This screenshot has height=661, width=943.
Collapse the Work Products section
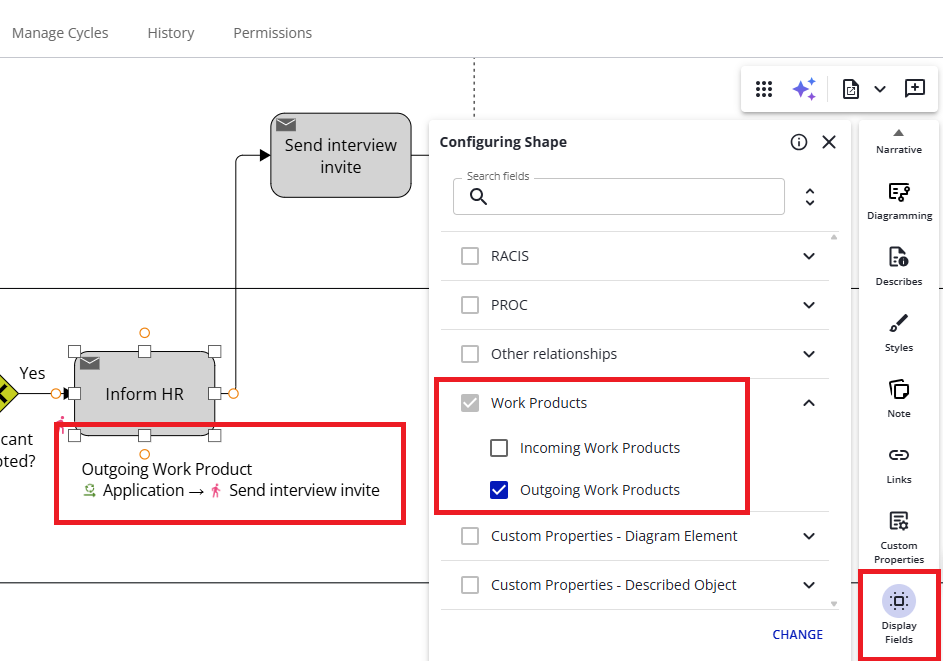tap(809, 403)
